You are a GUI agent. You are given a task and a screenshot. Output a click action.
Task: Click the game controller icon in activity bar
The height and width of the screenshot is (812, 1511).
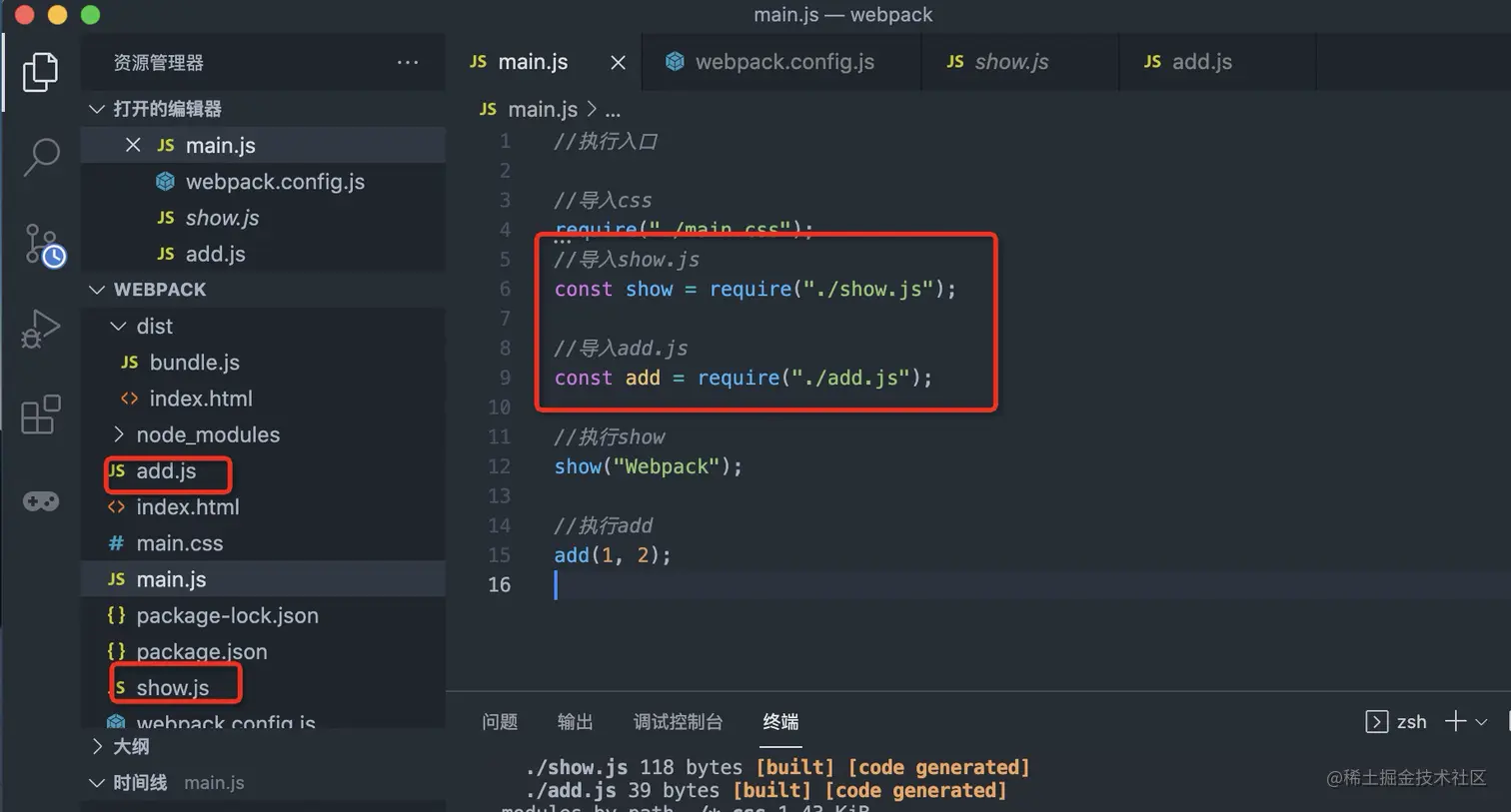(41, 500)
